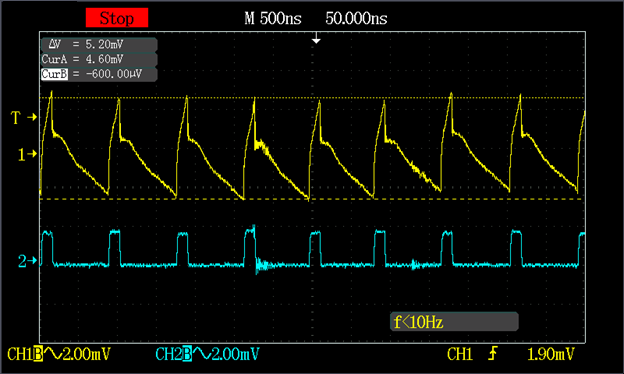Click the upper dotted cursor A line

click(312, 97)
